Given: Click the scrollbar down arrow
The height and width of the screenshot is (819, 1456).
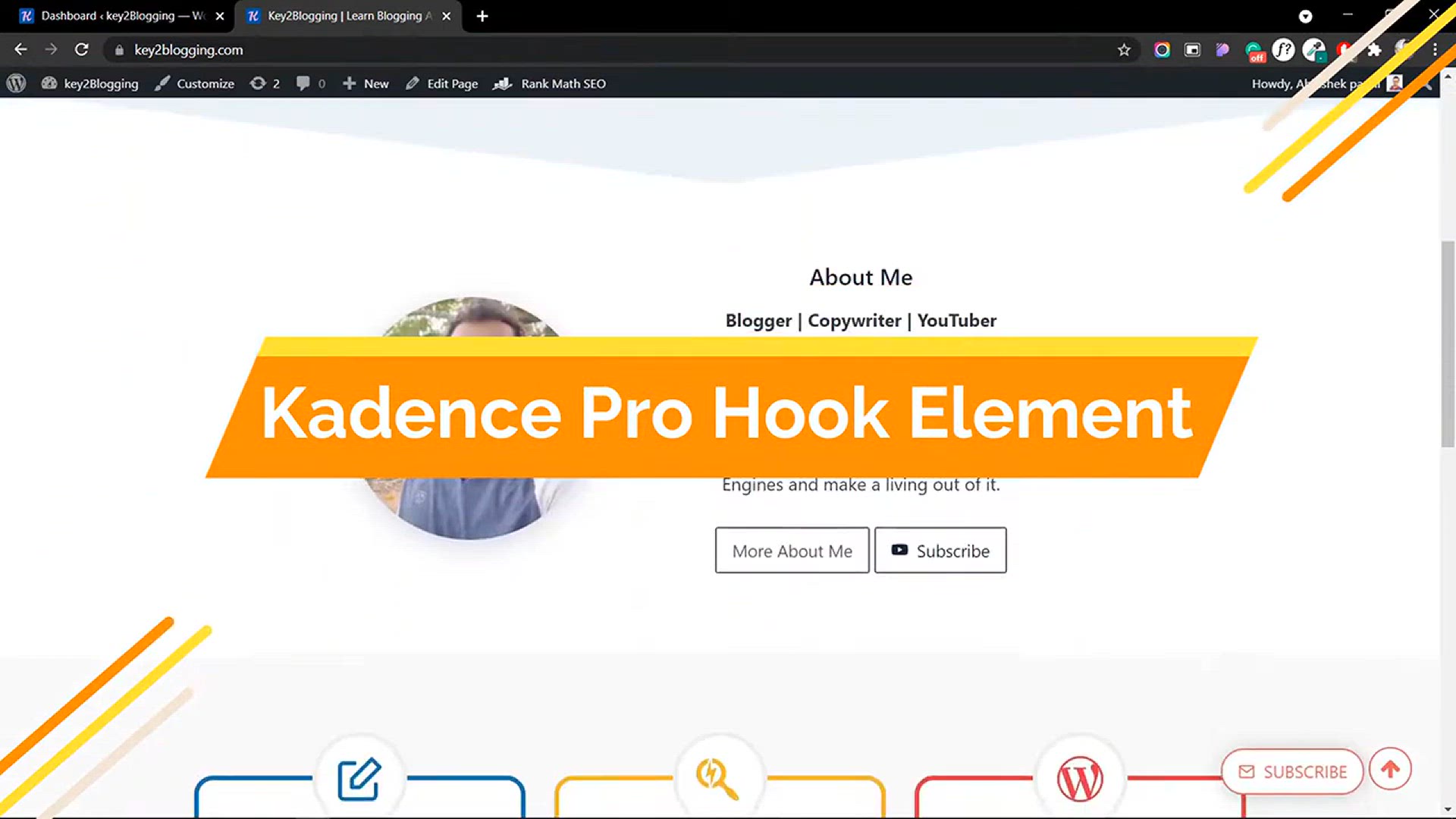Looking at the screenshot, I should click(x=1448, y=810).
